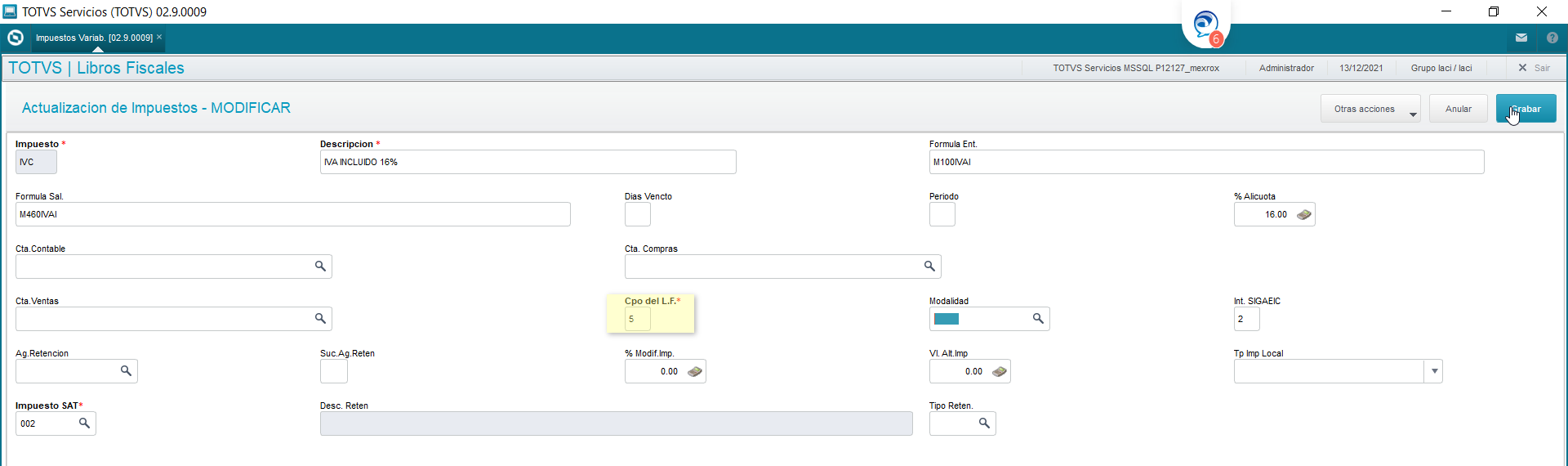
Task: Click the Desc. Reten field
Action: click(617, 423)
